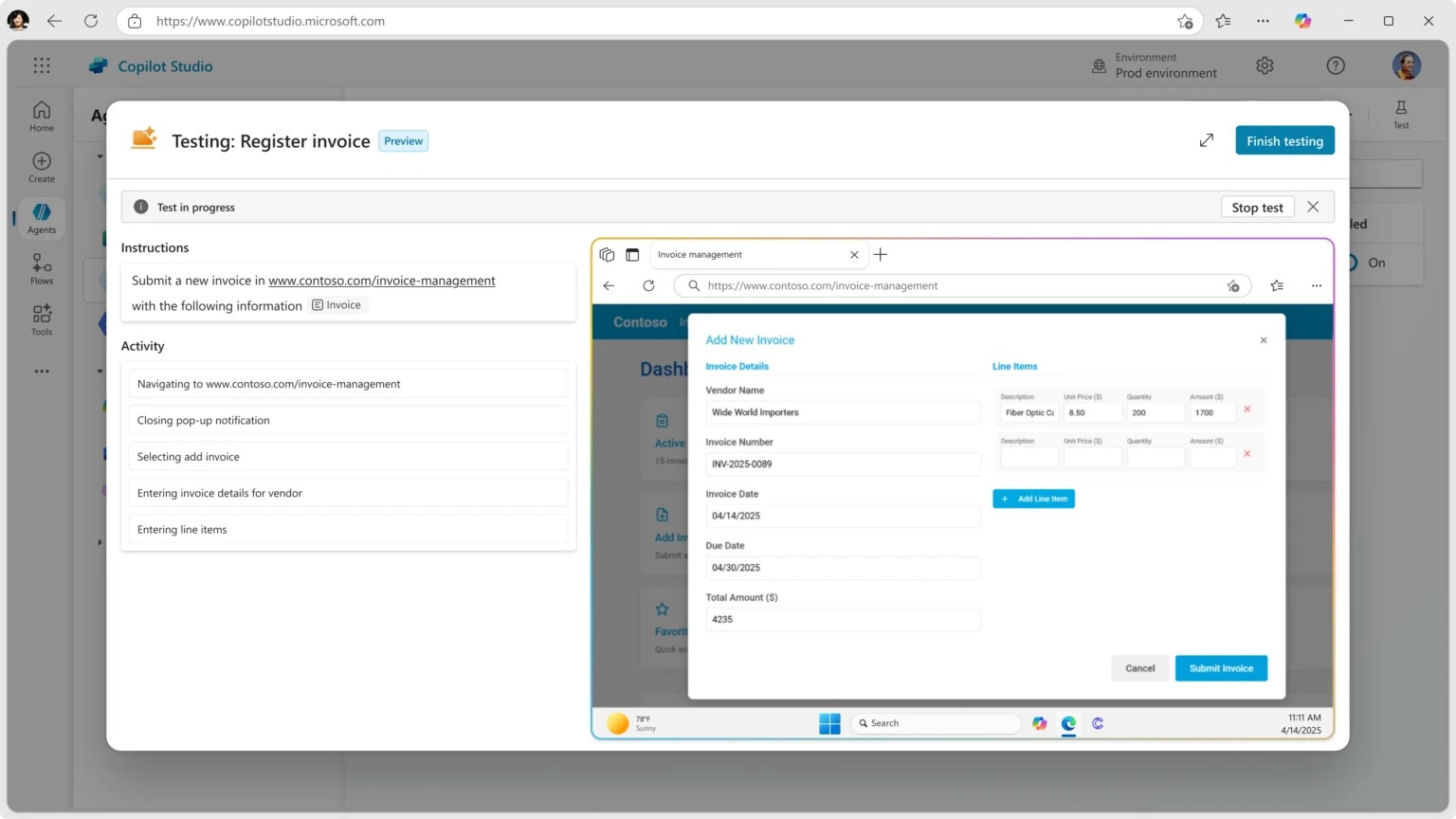Open the simulated browser's more options menu
This screenshot has height=819, width=1456.
coord(1317,285)
